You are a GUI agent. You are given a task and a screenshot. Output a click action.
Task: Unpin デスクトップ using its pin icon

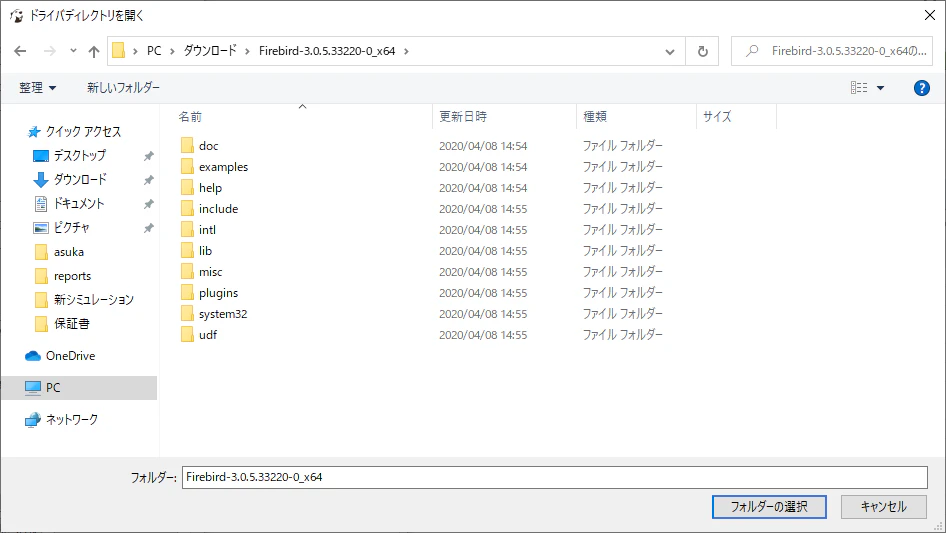coord(148,156)
